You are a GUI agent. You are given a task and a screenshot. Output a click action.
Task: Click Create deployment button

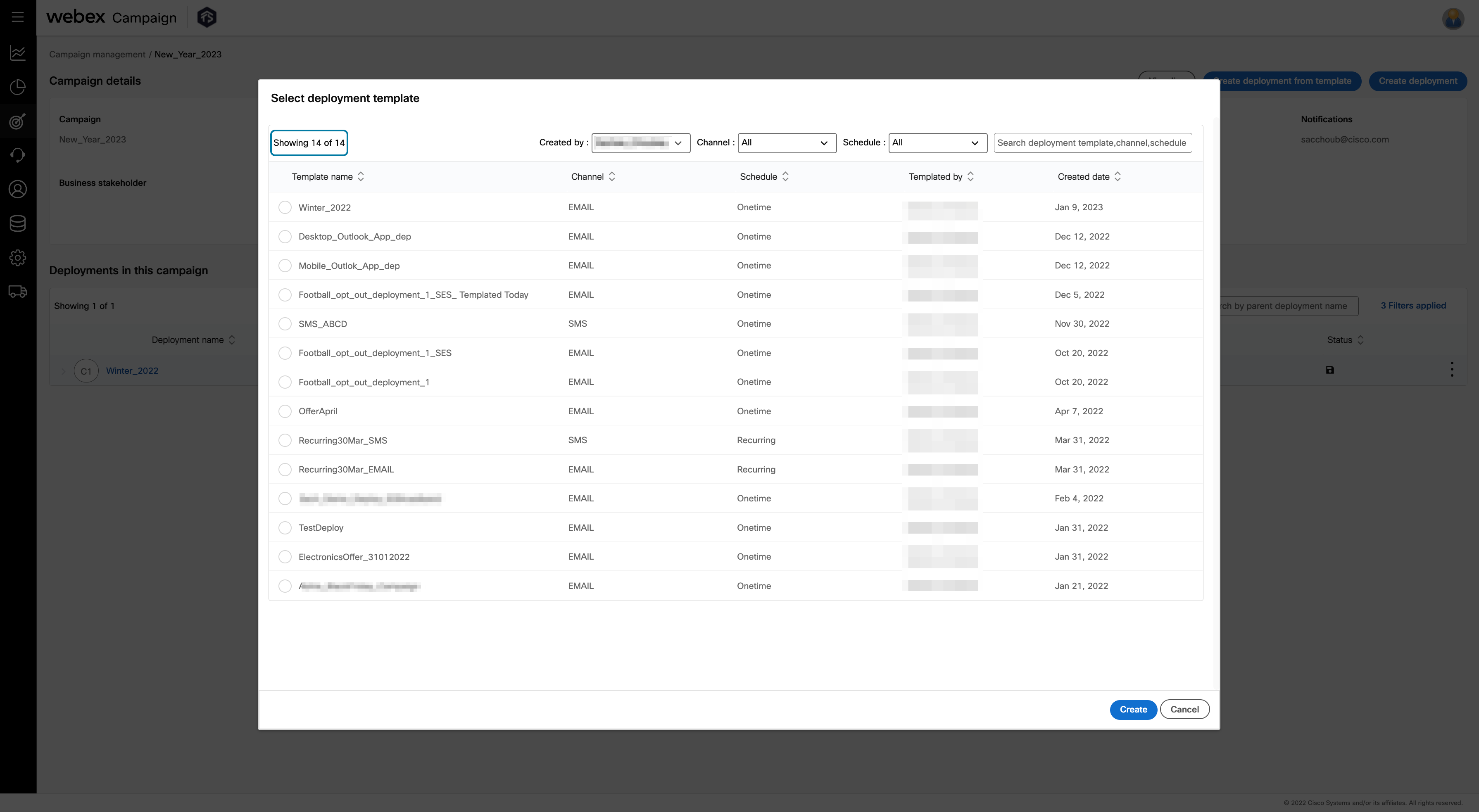[1417, 81]
